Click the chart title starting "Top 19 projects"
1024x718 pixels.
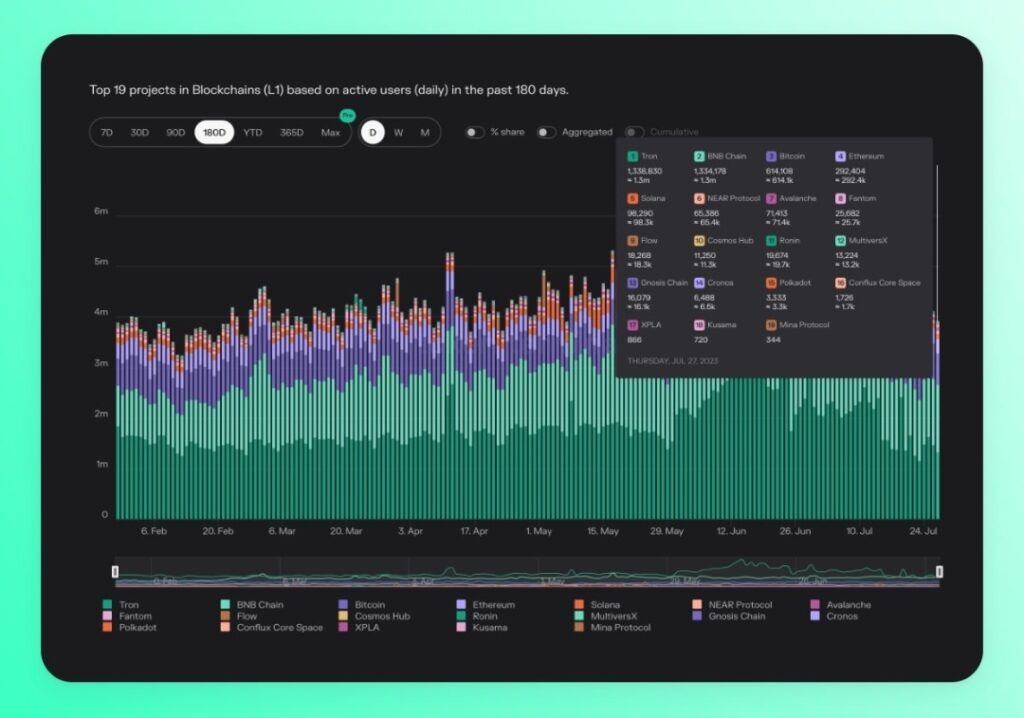point(328,90)
